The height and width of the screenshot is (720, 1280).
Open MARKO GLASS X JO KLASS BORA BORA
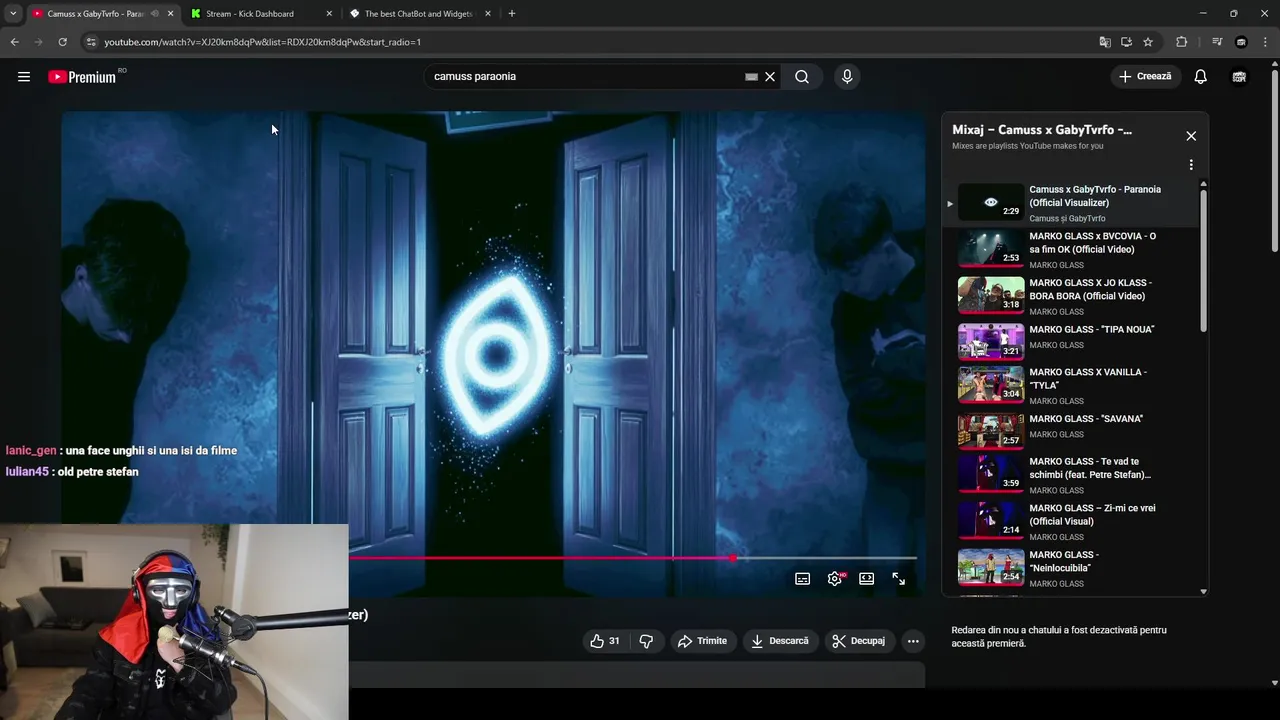pos(1070,296)
